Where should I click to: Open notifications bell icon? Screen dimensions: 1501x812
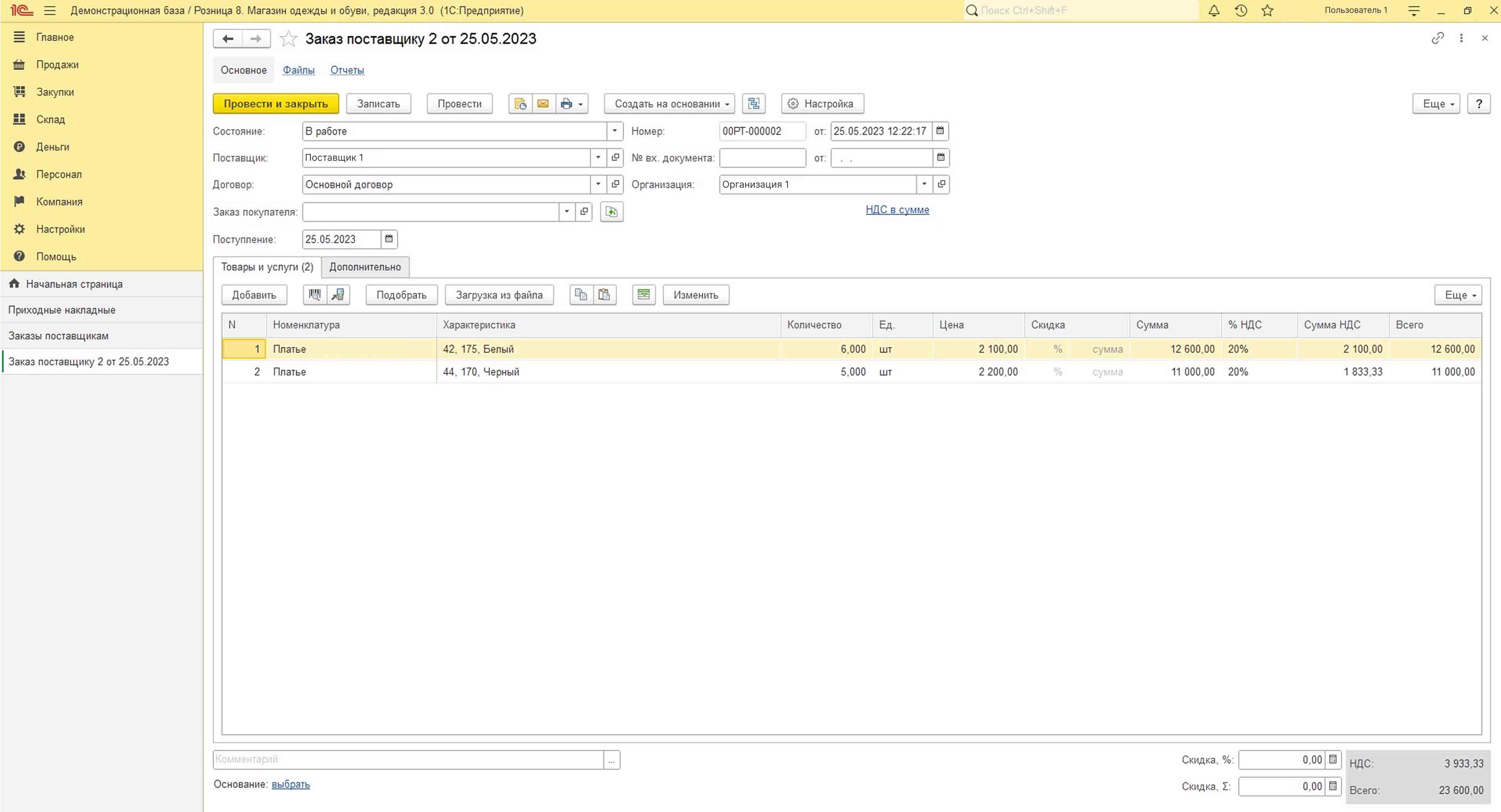[1214, 11]
